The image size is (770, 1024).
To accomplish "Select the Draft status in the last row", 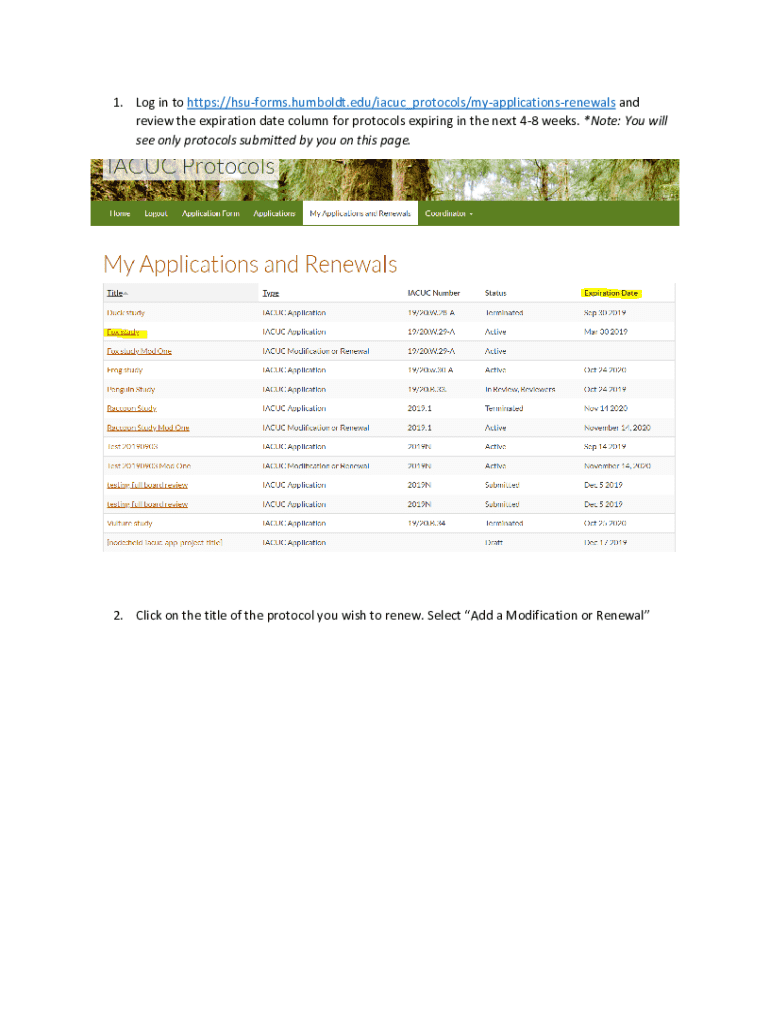I will pyautogui.click(x=494, y=543).
